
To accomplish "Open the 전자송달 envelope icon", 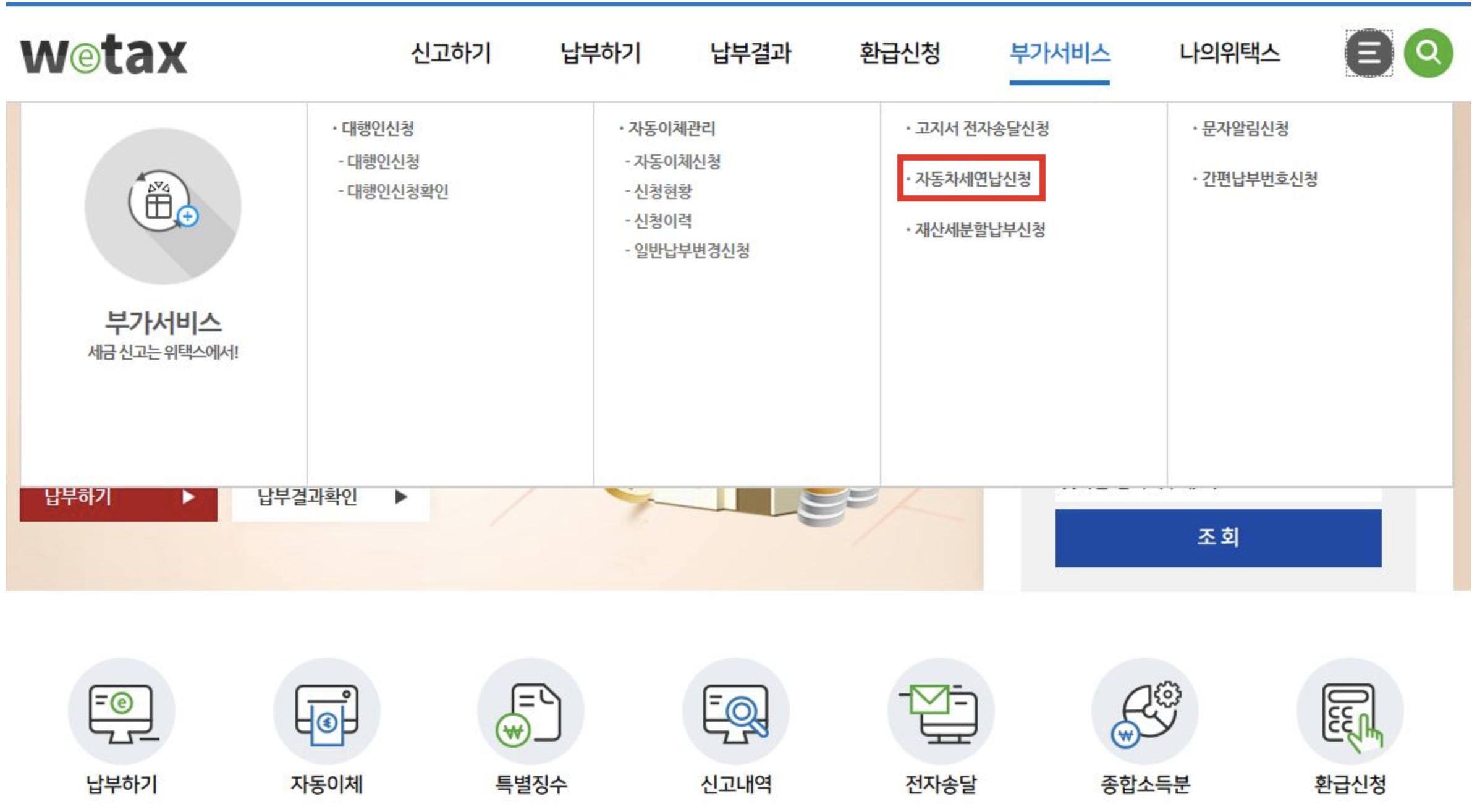I will (x=941, y=711).
